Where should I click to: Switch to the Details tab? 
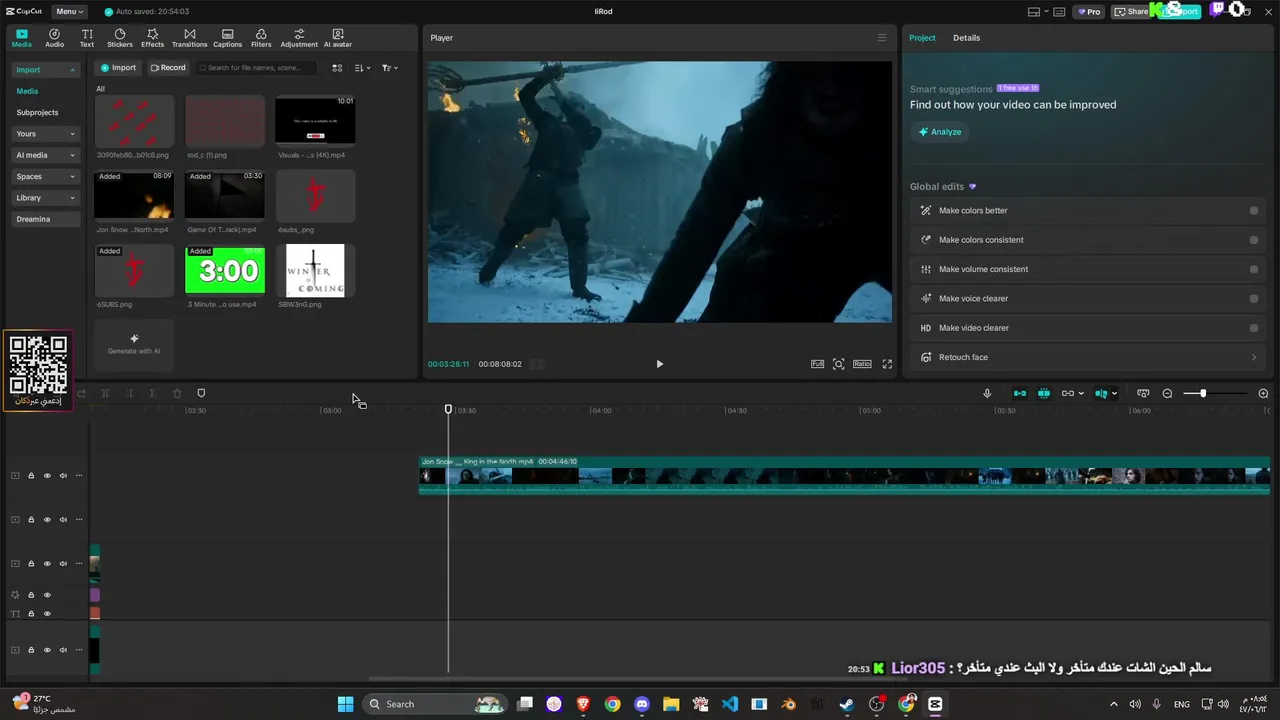[966, 38]
